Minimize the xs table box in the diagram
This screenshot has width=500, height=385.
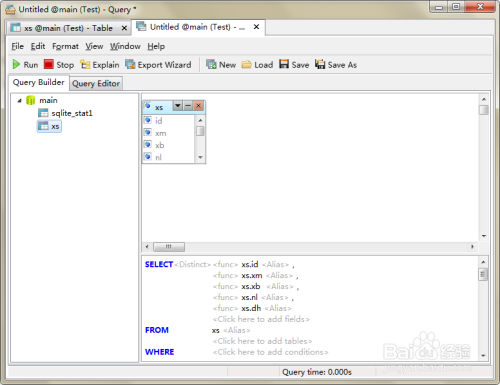[188, 106]
